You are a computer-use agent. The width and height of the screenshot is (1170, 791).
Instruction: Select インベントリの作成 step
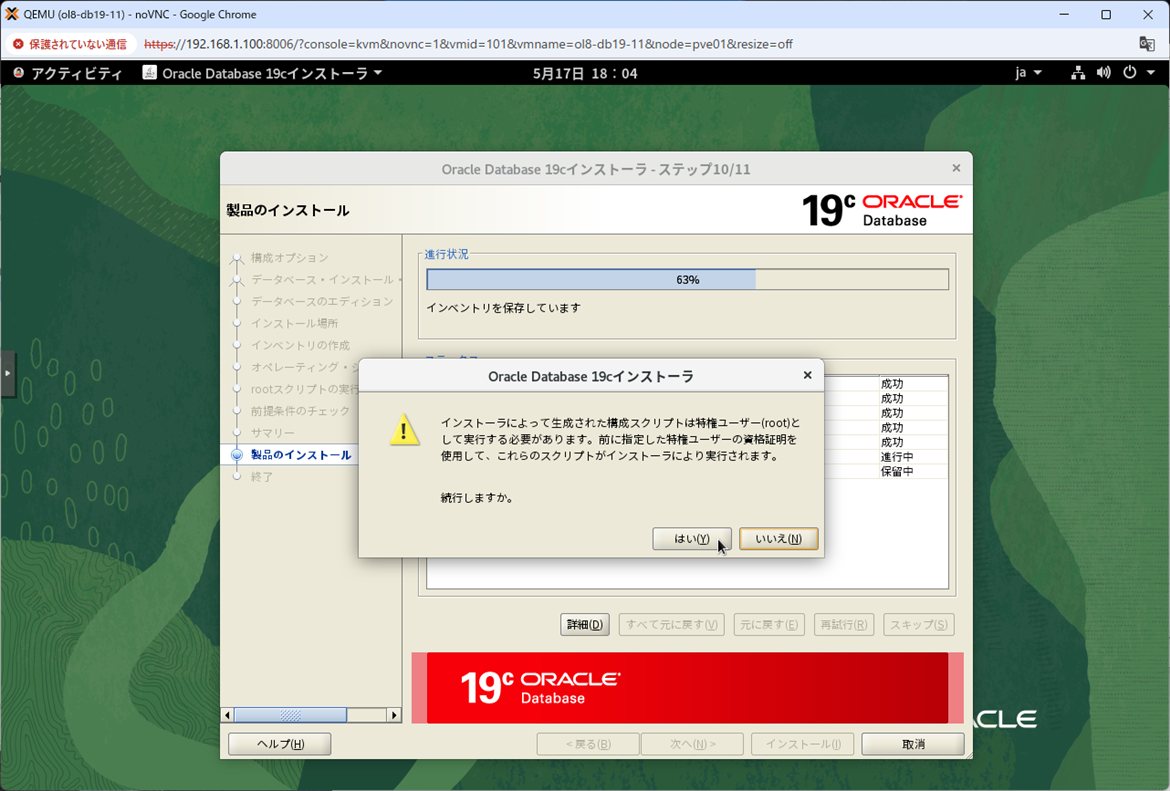point(300,345)
